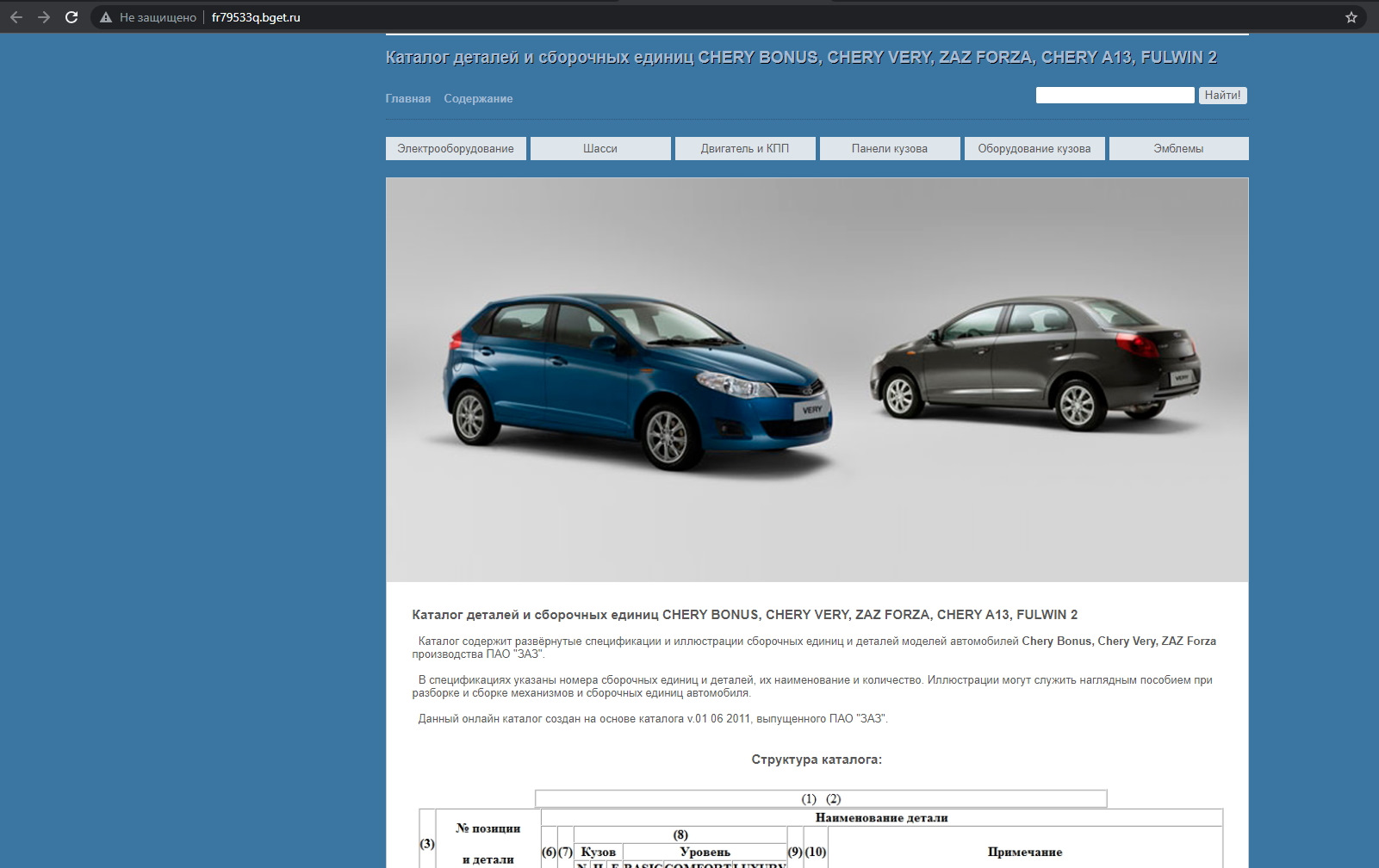1379x868 pixels.
Task: Select the Шасси menu item
Action: coord(599,149)
